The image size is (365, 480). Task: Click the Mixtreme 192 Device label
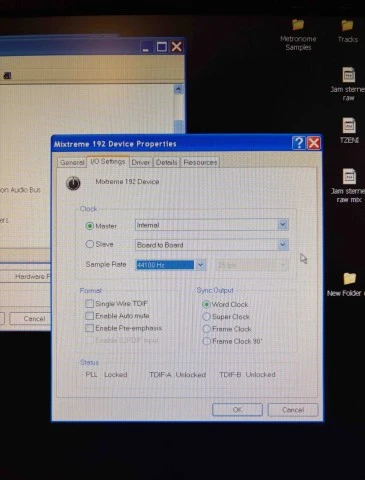click(127, 182)
